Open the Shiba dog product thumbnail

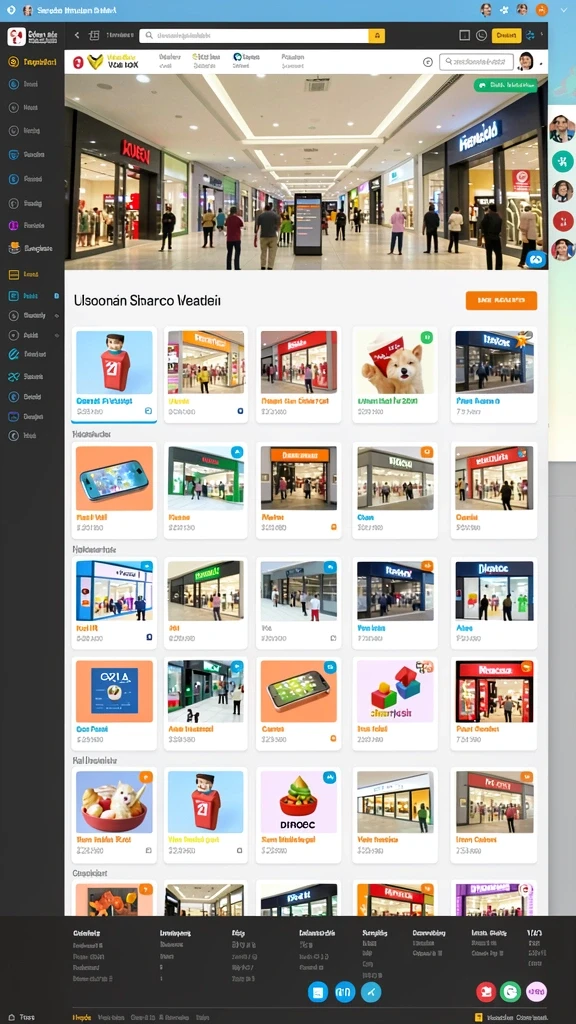395,362
